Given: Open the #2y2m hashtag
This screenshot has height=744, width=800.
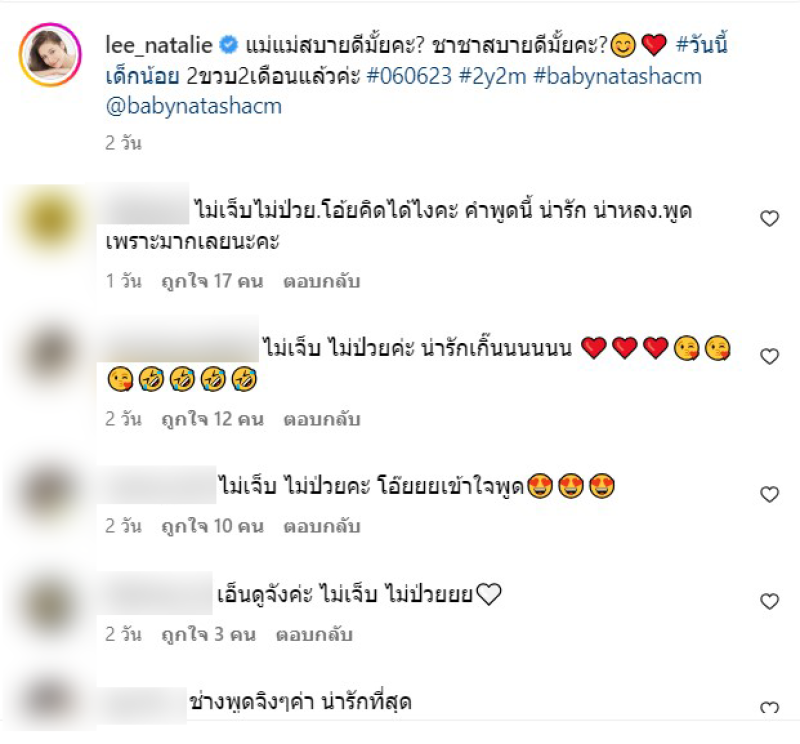Looking at the screenshot, I should point(492,76).
